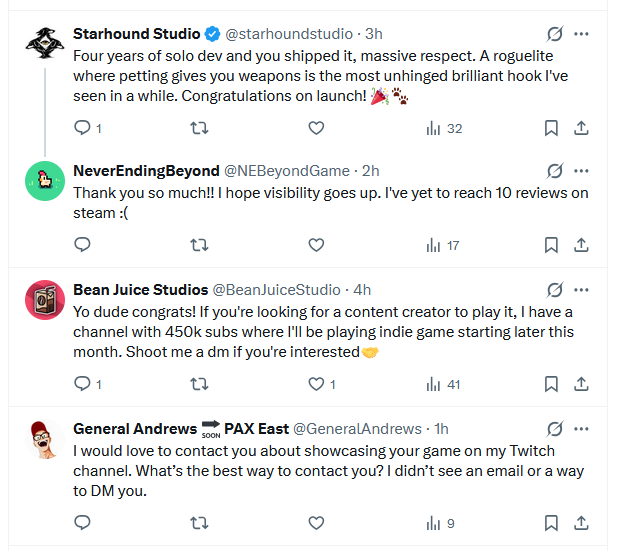The width and height of the screenshot is (623, 551).
Task: Open @BeanJuiceStudio handle link
Action: (277, 290)
